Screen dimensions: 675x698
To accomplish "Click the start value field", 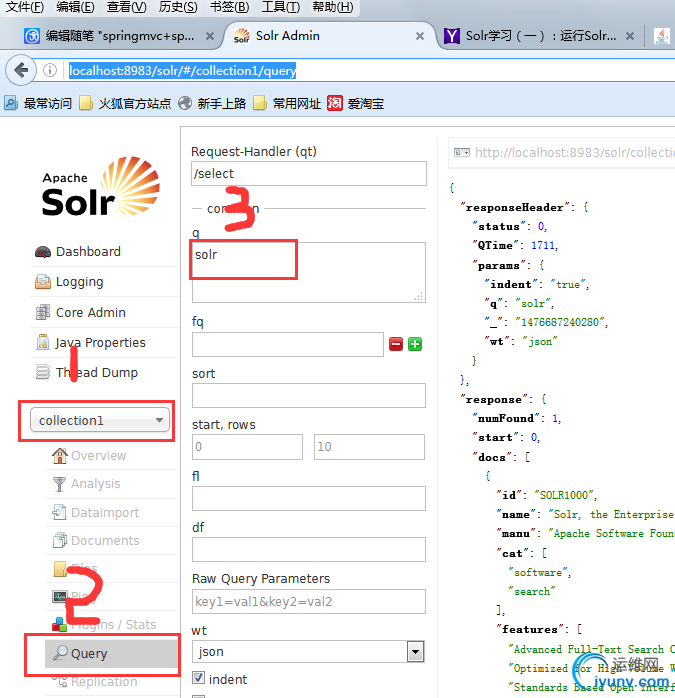I will pos(247,447).
